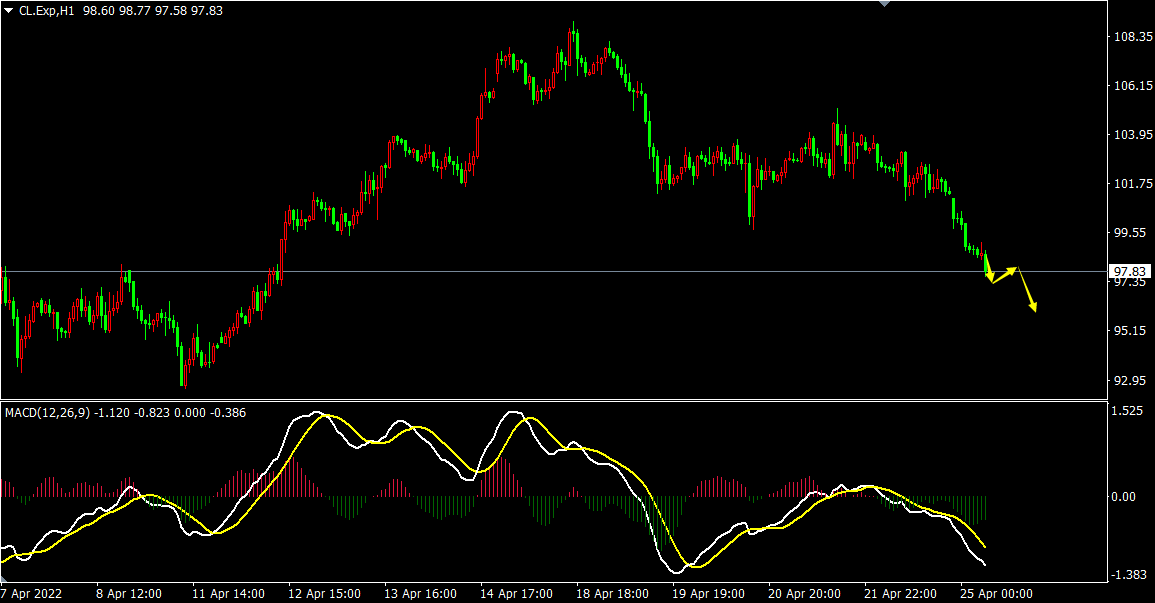
Task: Click the -1.383 MACD scale value
Action: (x=1131, y=575)
